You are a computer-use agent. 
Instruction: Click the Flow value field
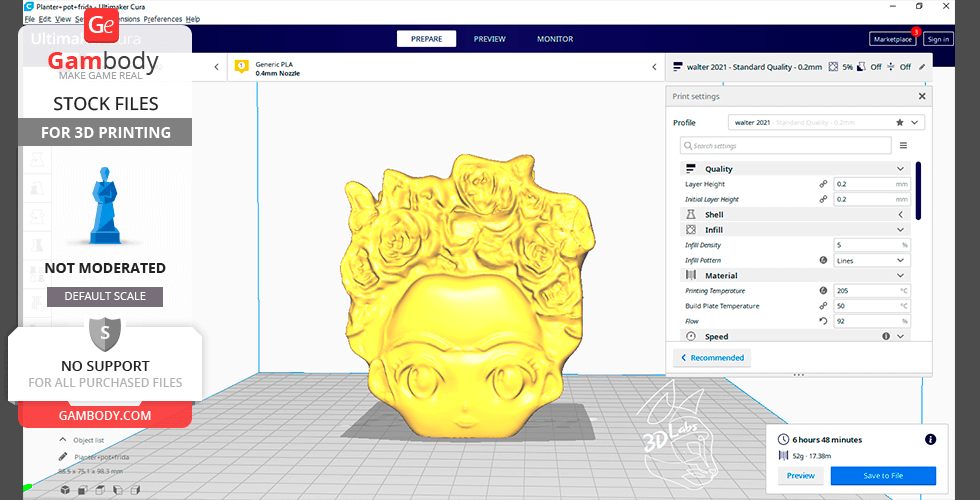(872, 321)
